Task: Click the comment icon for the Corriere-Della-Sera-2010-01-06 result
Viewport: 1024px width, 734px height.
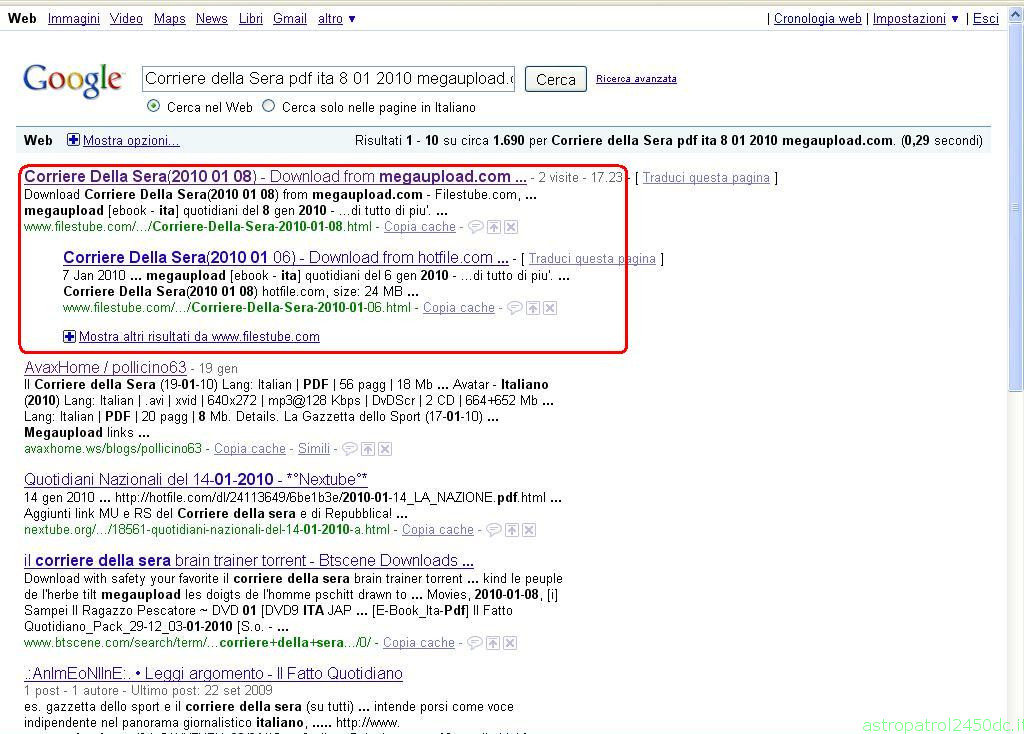Action: [515, 308]
